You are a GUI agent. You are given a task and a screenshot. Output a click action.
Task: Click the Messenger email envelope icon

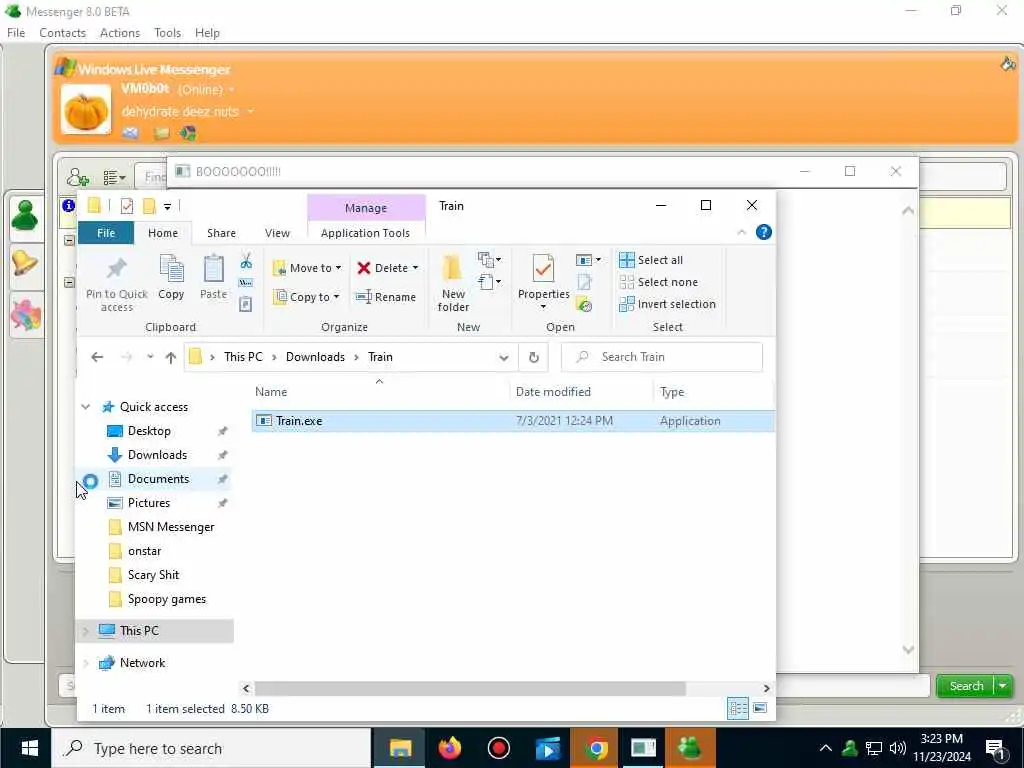pyautogui.click(x=131, y=133)
